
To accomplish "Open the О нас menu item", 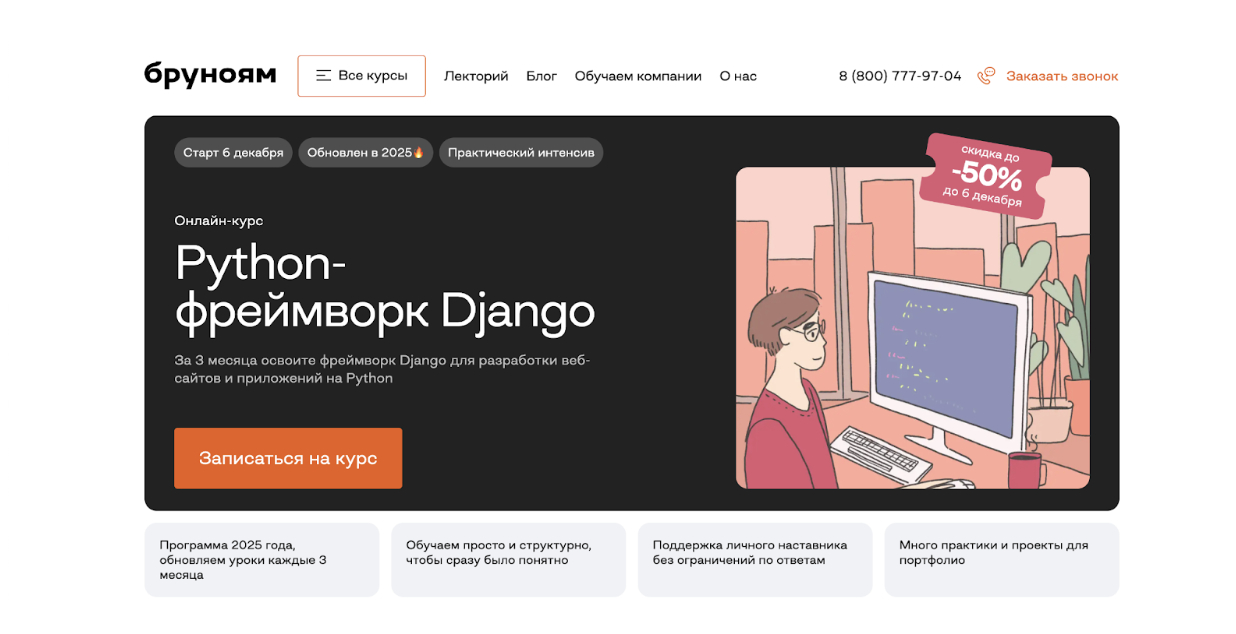I will tap(738, 76).
